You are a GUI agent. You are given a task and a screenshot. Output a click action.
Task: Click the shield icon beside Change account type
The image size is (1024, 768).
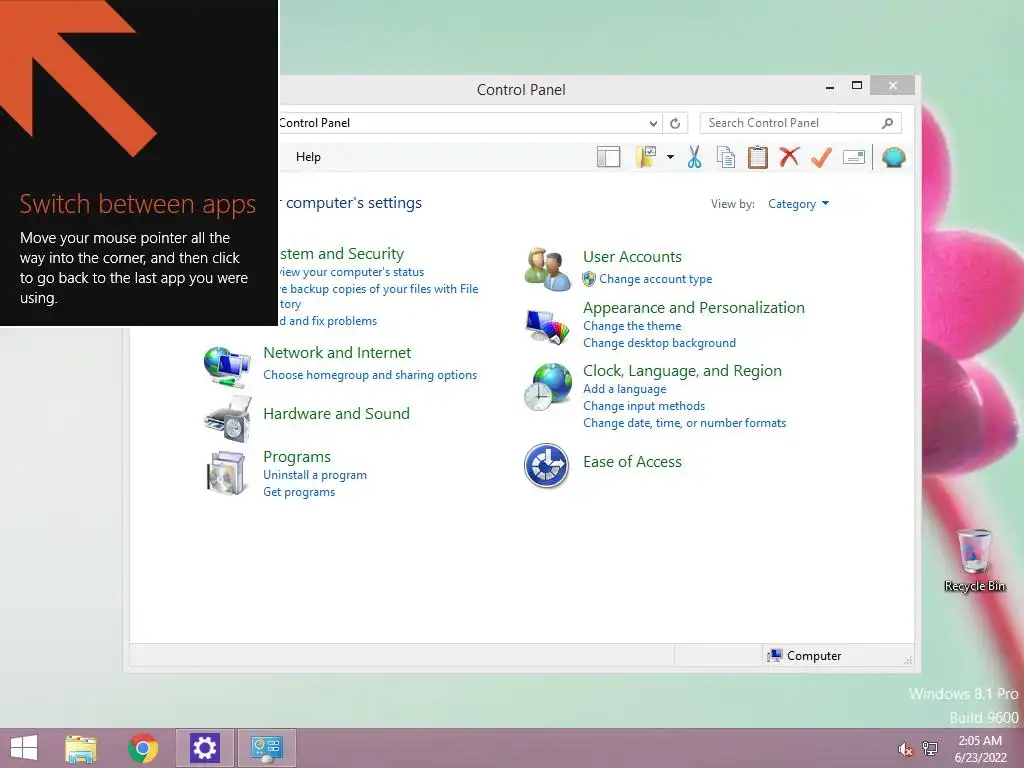tap(589, 279)
